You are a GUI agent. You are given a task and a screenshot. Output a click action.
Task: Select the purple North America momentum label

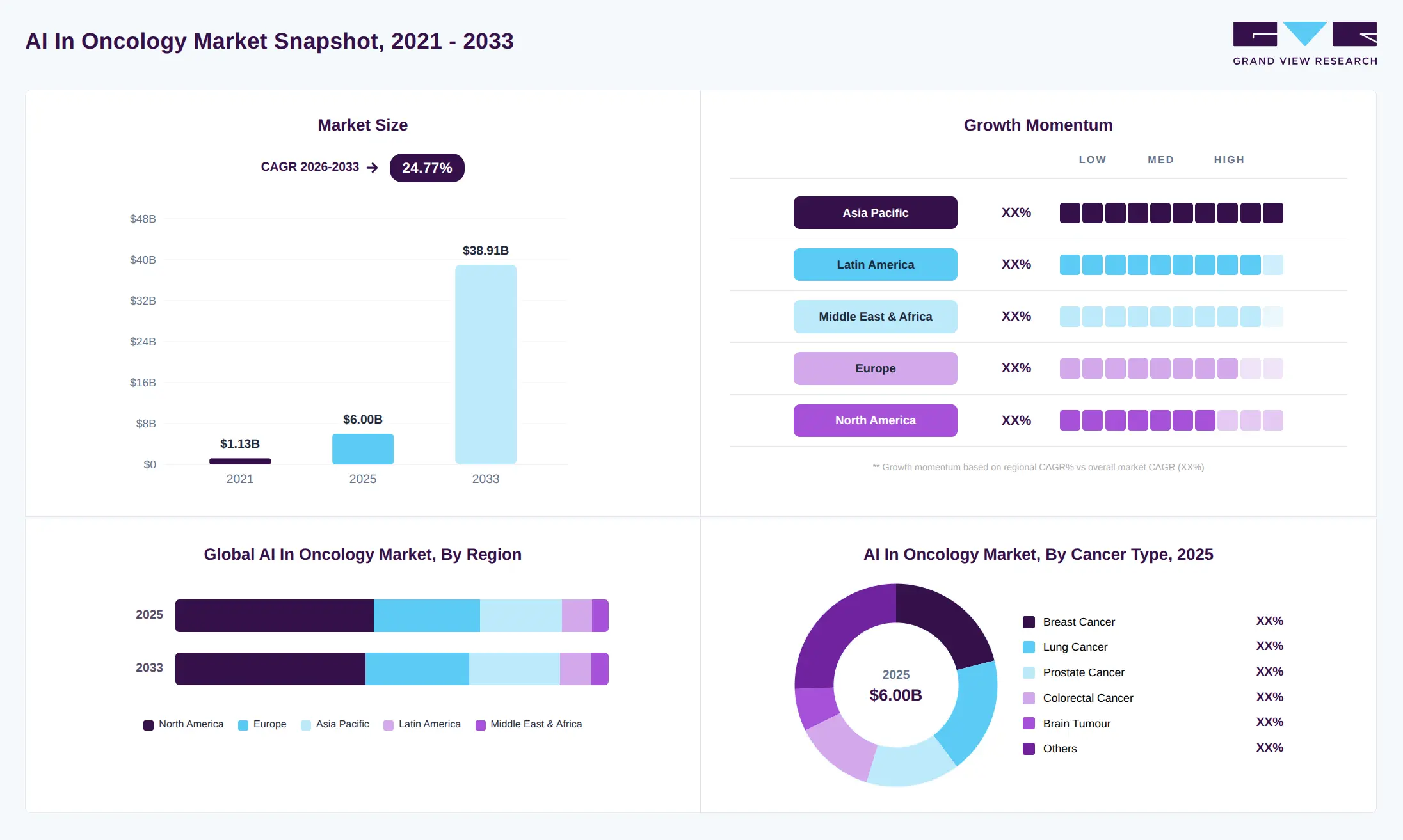coord(875,420)
